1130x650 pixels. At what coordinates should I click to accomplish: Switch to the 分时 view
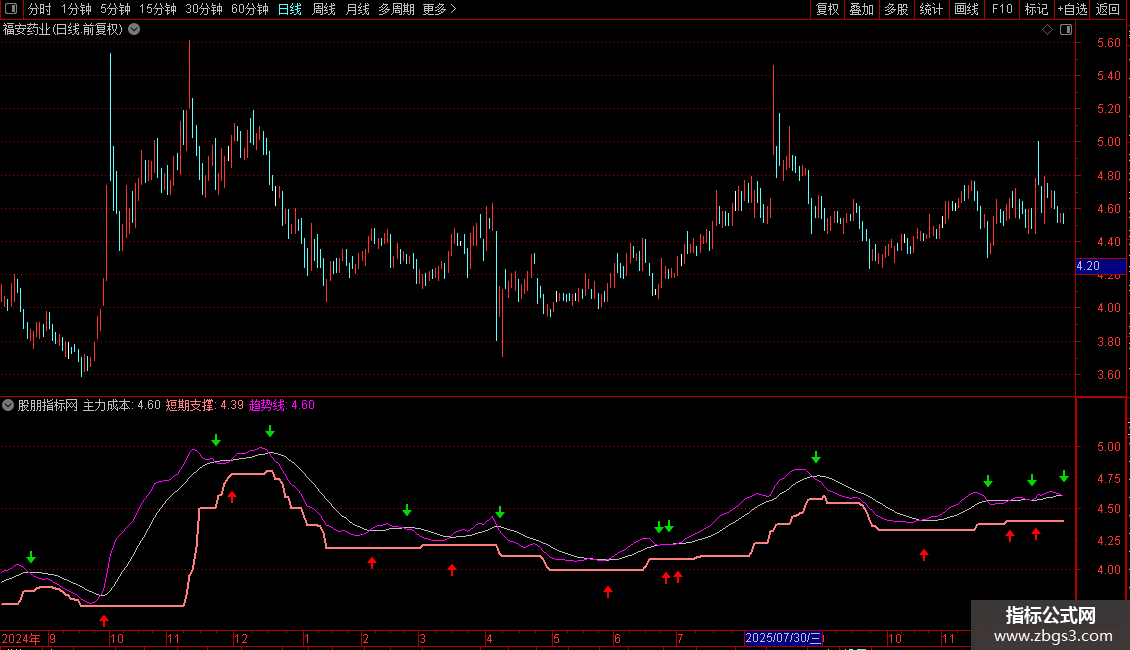(39, 9)
